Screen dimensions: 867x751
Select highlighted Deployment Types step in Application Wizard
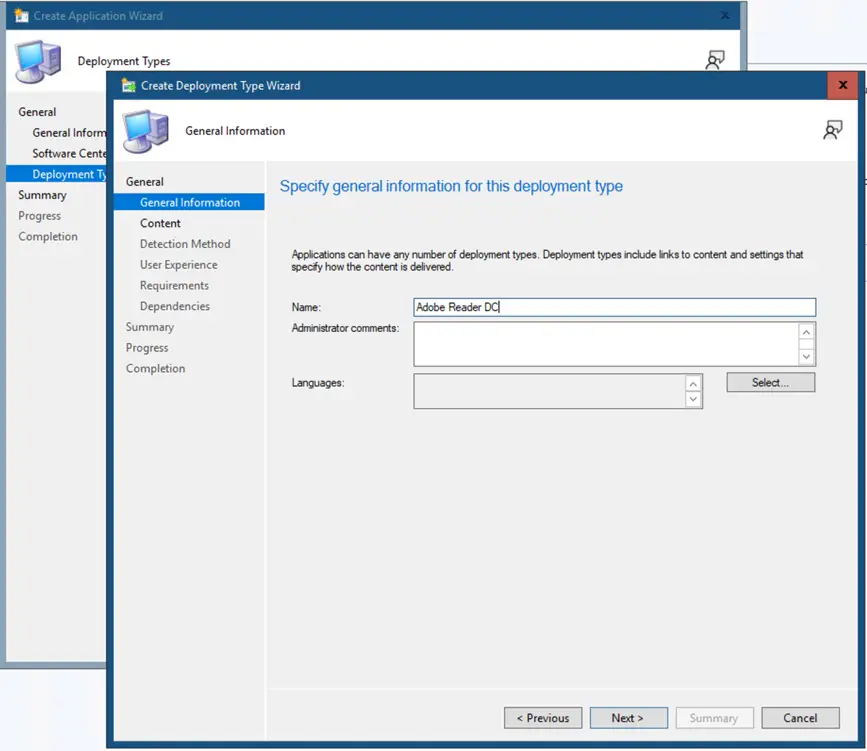pos(56,174)
